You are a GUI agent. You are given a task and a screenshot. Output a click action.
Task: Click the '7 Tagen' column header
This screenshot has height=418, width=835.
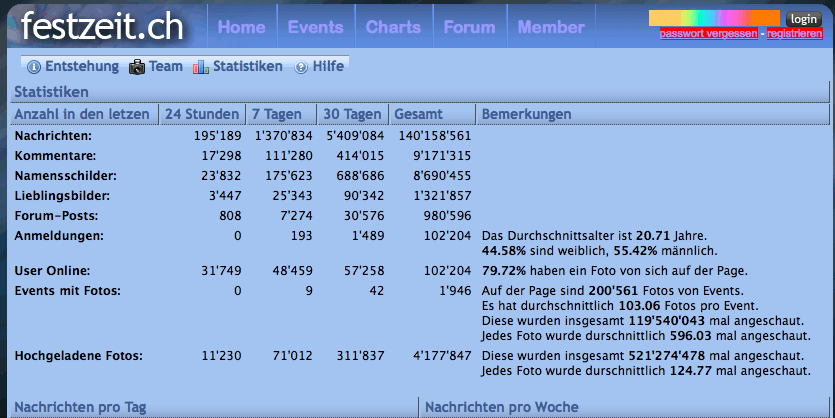(279, 114)
